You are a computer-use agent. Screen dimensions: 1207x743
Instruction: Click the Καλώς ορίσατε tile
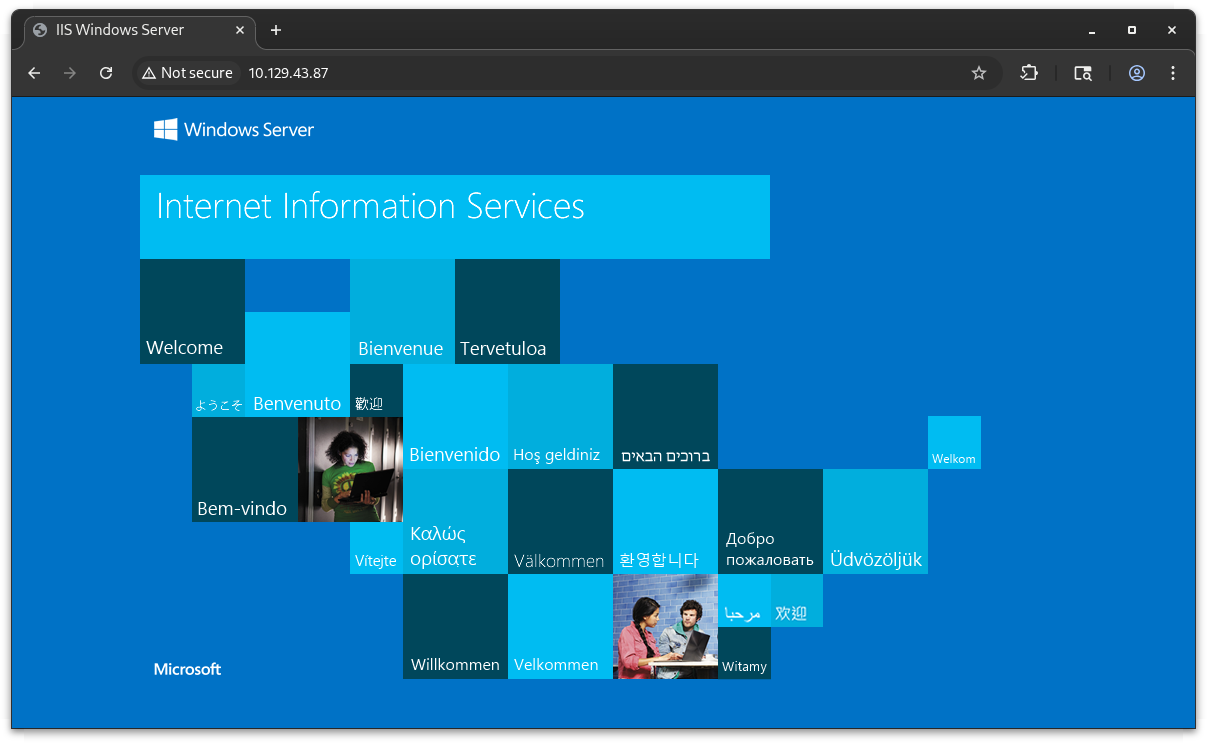point(455,521)
